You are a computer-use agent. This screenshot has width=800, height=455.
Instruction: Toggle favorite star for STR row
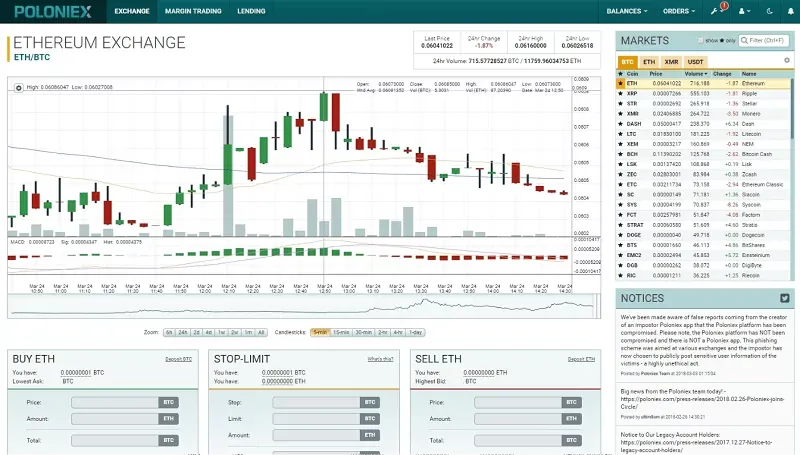pos(620,104)
